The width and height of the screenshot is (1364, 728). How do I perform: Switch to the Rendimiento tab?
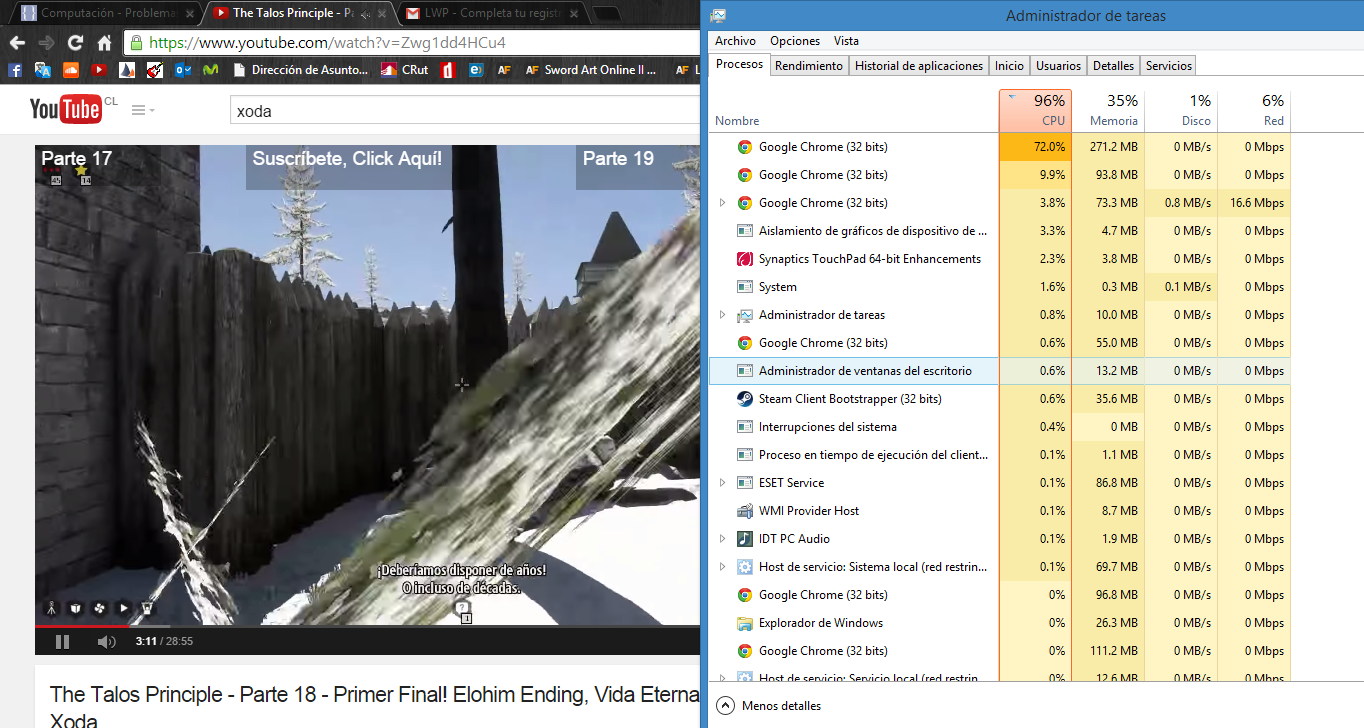click(809, 65)
